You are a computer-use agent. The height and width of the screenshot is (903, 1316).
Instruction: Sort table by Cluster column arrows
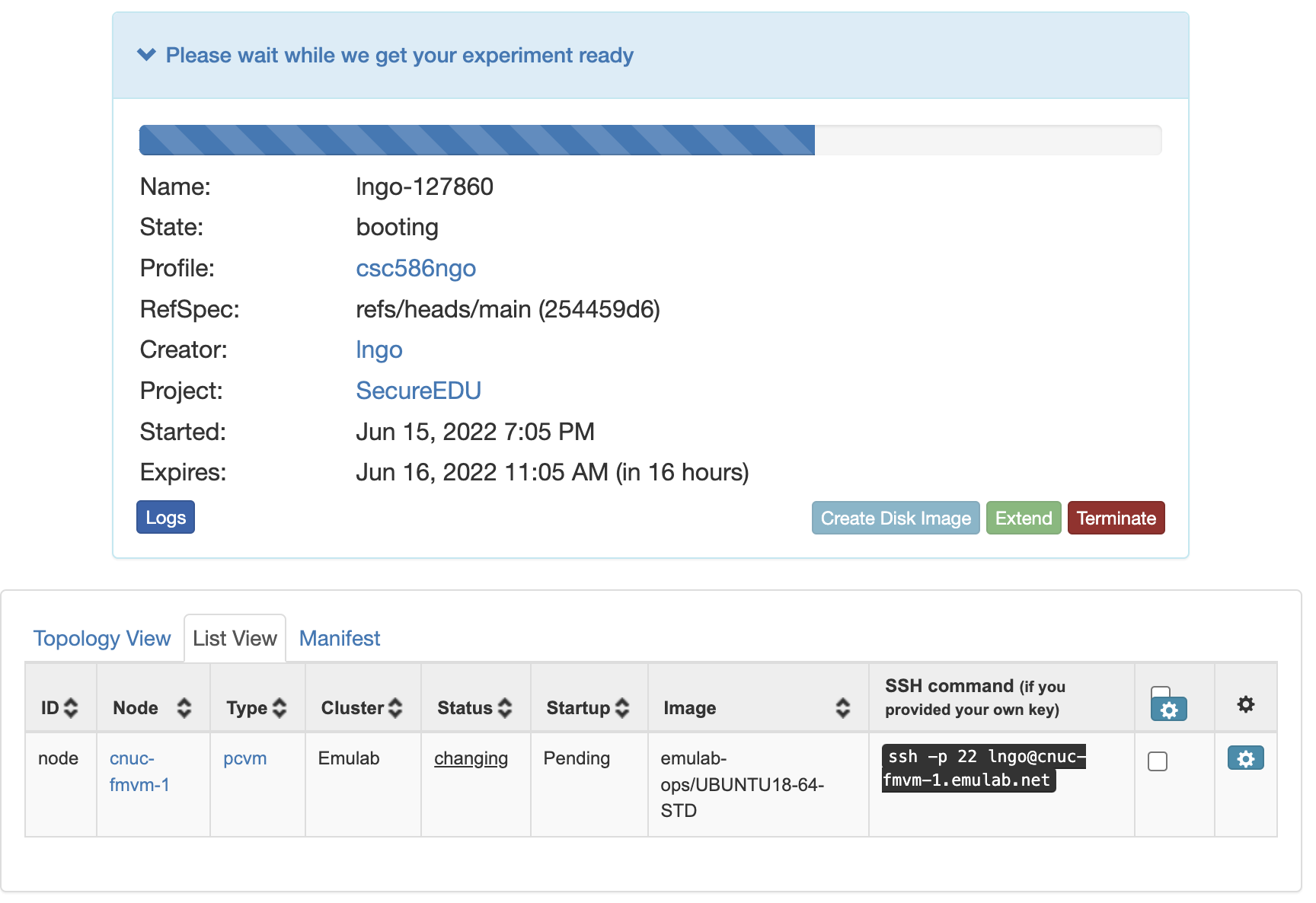click(395, 708)
